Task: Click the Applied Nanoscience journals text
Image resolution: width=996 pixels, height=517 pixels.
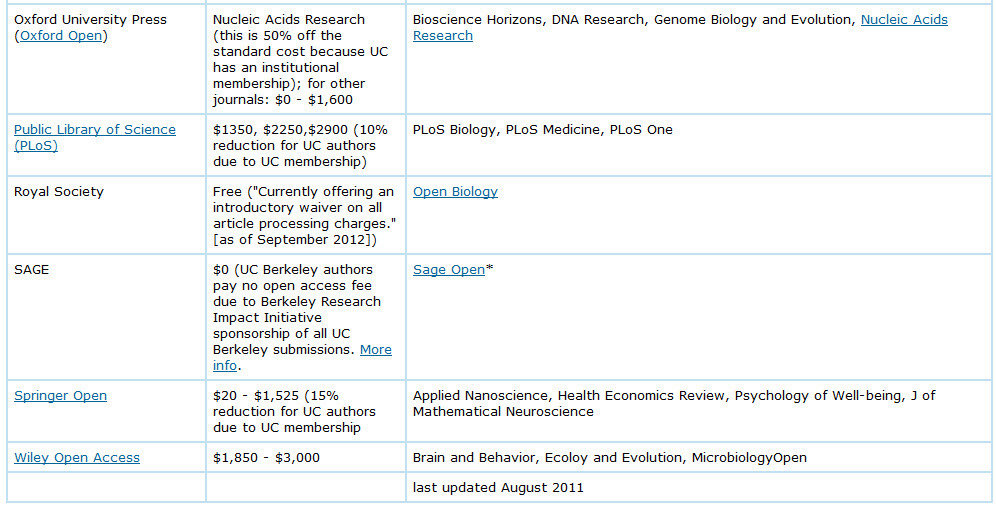Action: pyautogui.click(x=674, y=403)
